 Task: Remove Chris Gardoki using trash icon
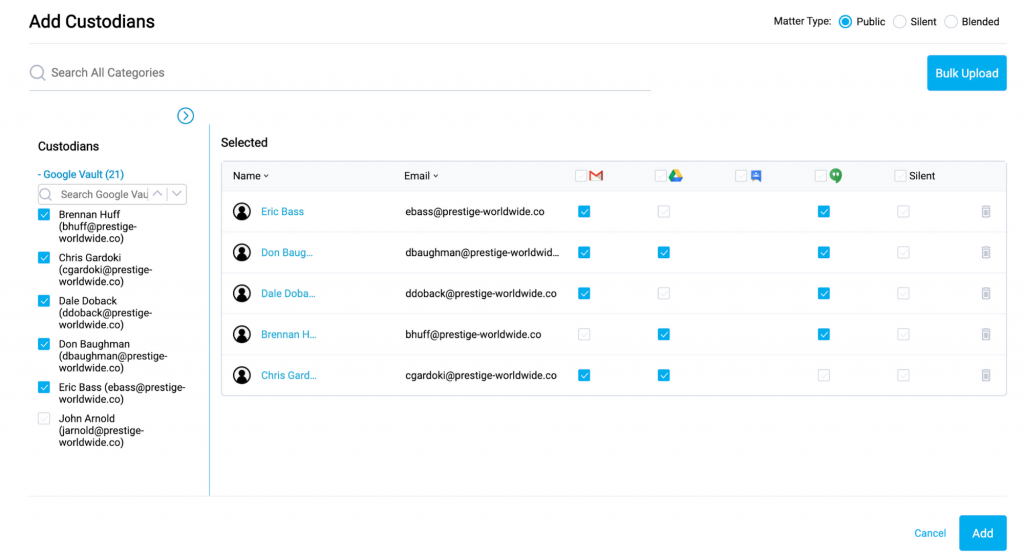986,375
